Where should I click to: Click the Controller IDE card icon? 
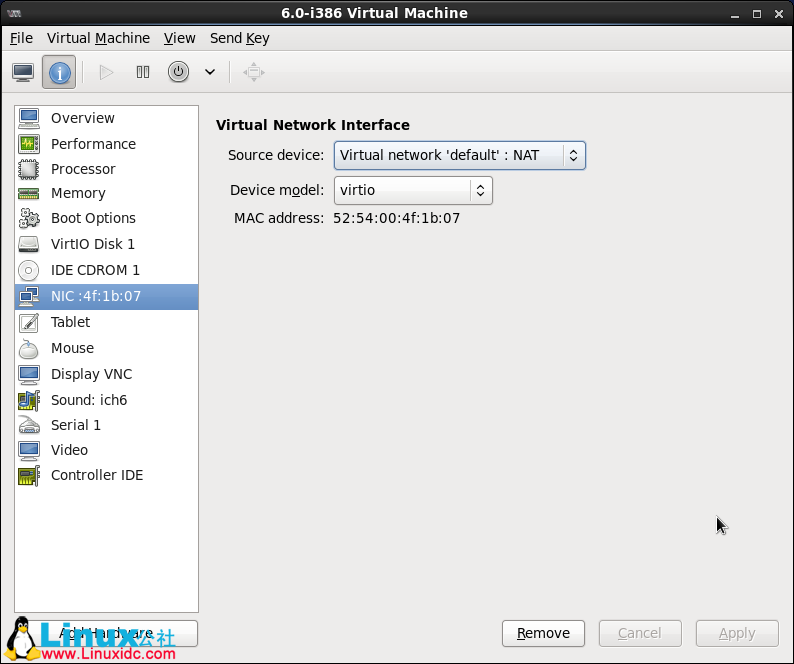(x=29, y=476)
